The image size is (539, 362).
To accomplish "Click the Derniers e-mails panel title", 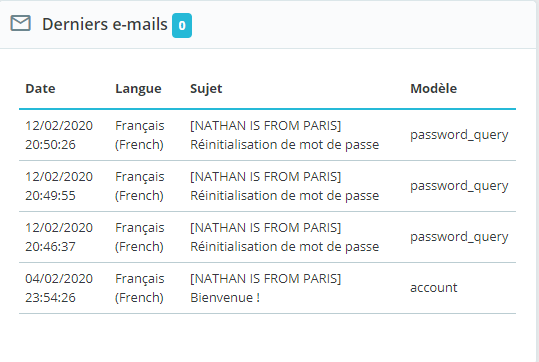I will (x=104, y=24).
